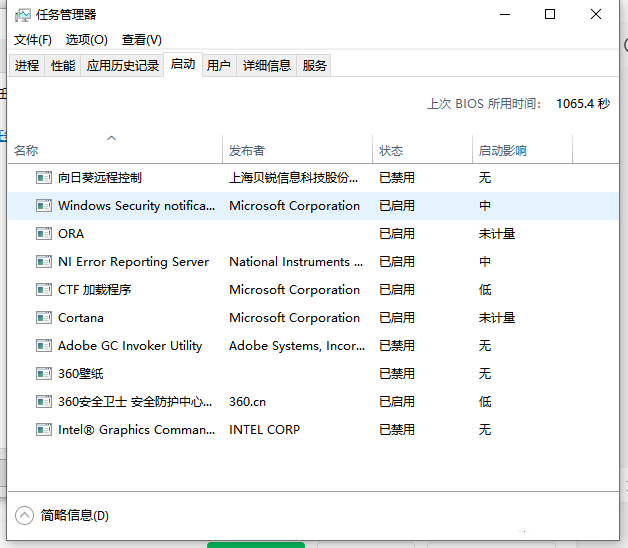Click publisher INTEL CORP
Image resolution: width=628 pixels, height=548 pixels.
[264, 430]
